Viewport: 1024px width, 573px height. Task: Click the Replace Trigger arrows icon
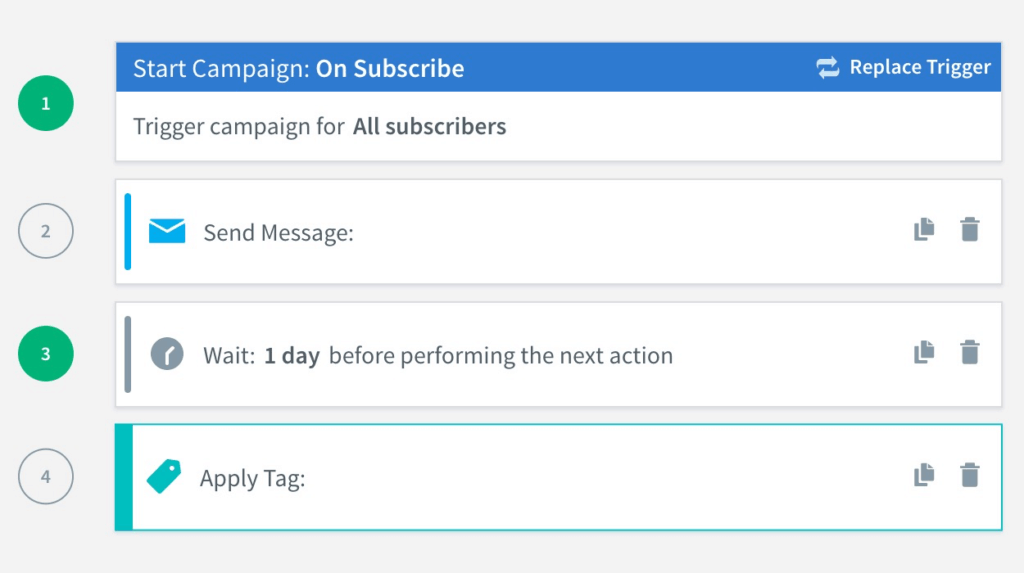[827, 67]
